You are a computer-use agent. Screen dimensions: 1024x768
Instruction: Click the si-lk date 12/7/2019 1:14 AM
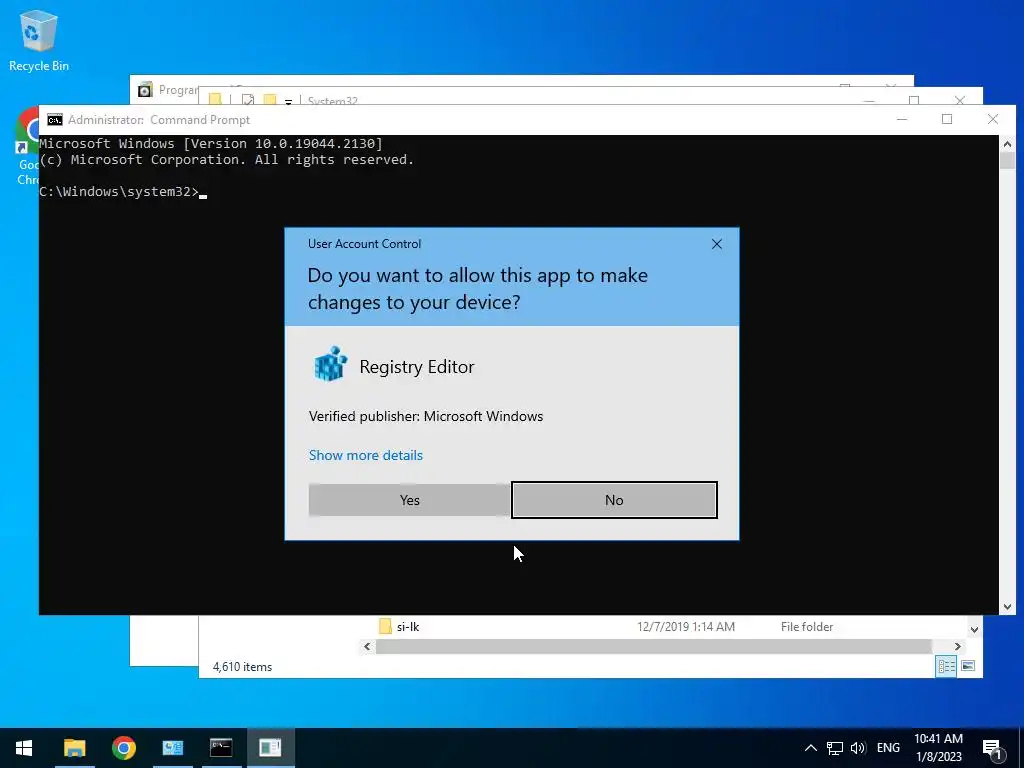686,627
